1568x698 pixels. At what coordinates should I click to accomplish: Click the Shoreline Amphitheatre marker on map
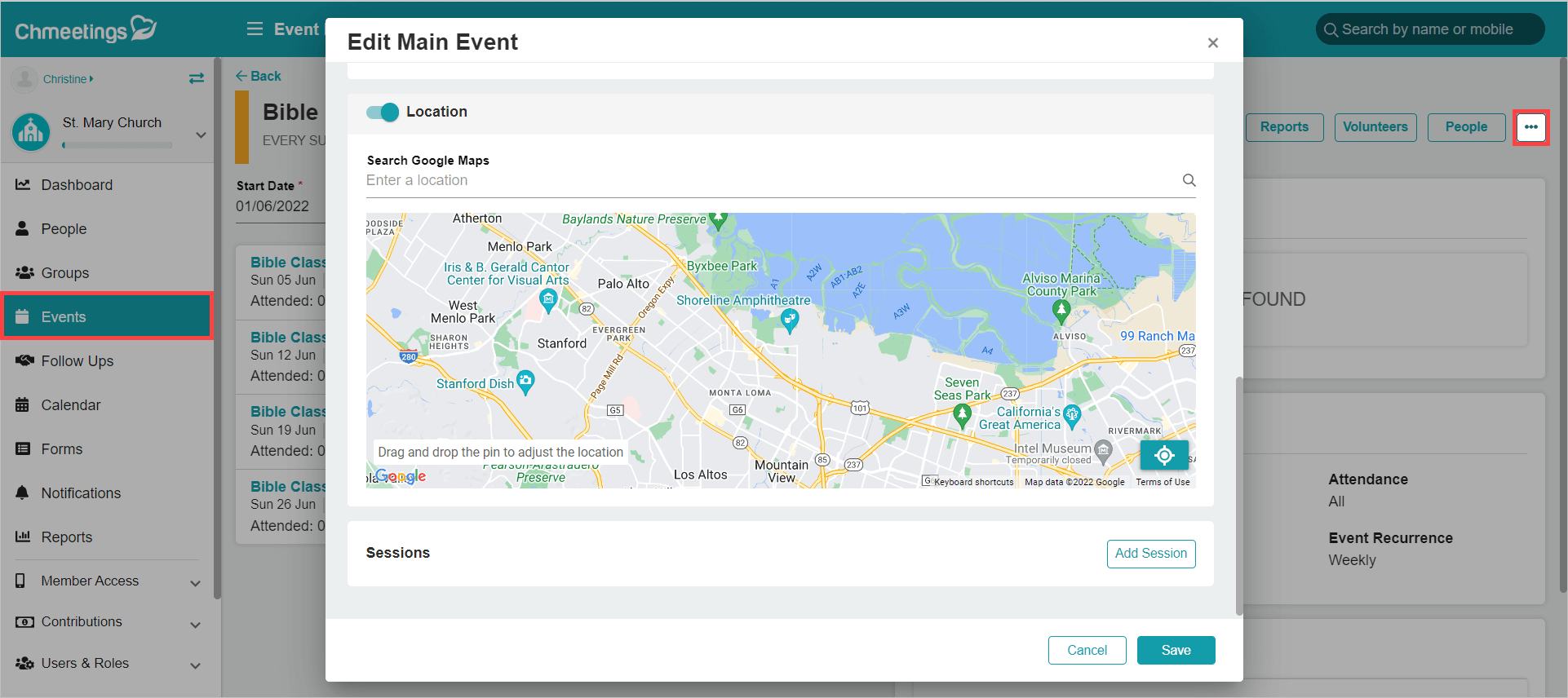tap(790, 320)
